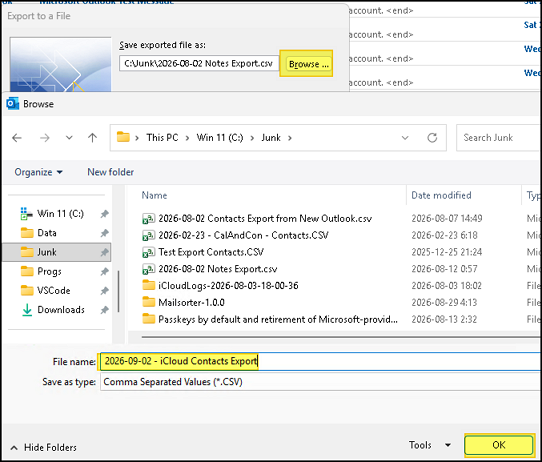The width and height of the screenshot is (542, 462).
Task: Create a New folder
Action: pos(111,172)
